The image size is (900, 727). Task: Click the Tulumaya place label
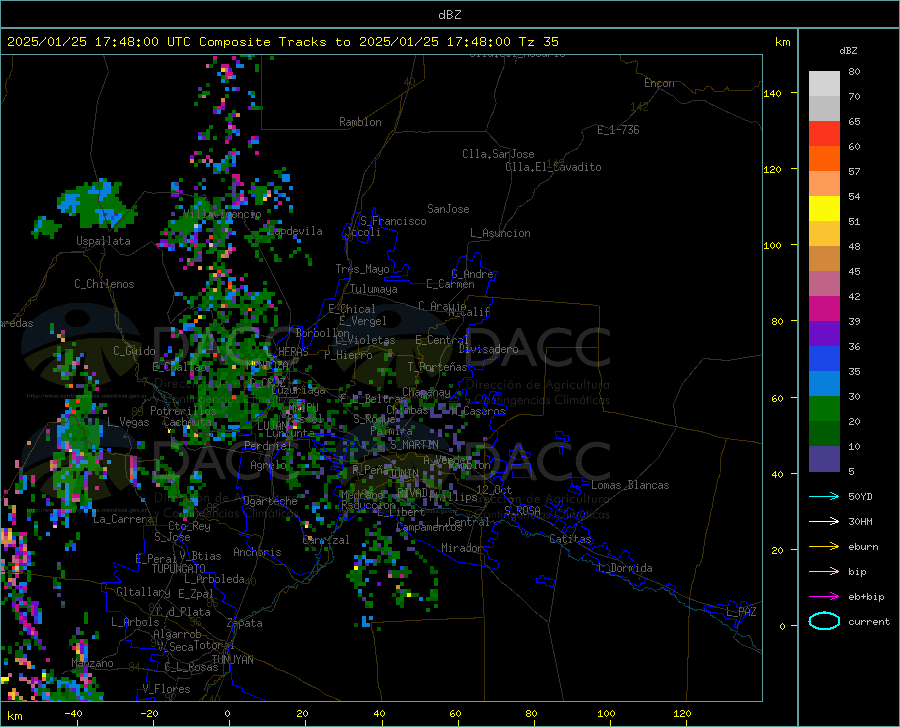tap(374, 289)
